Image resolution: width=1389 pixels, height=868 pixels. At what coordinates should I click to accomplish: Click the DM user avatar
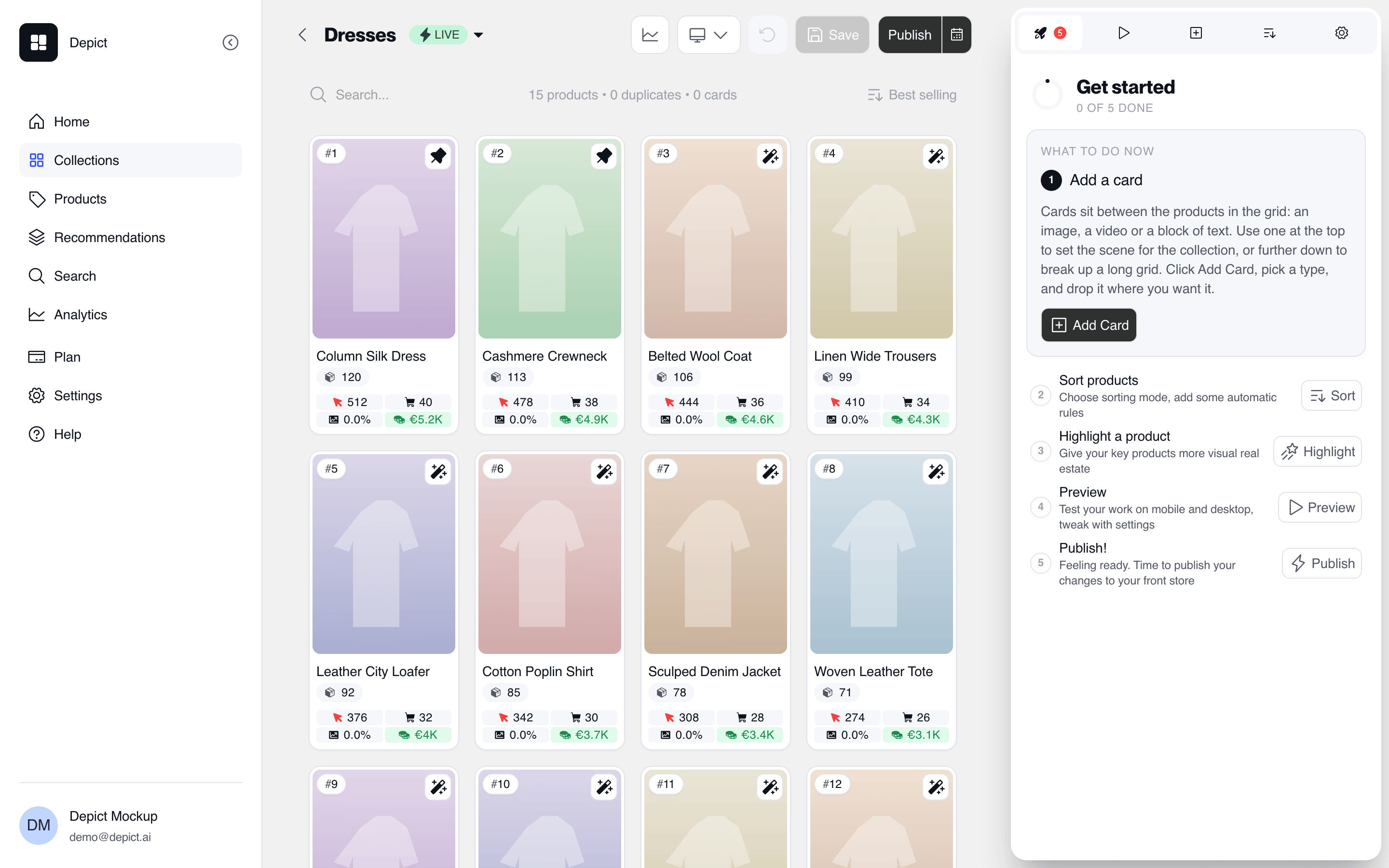[39, 826]
